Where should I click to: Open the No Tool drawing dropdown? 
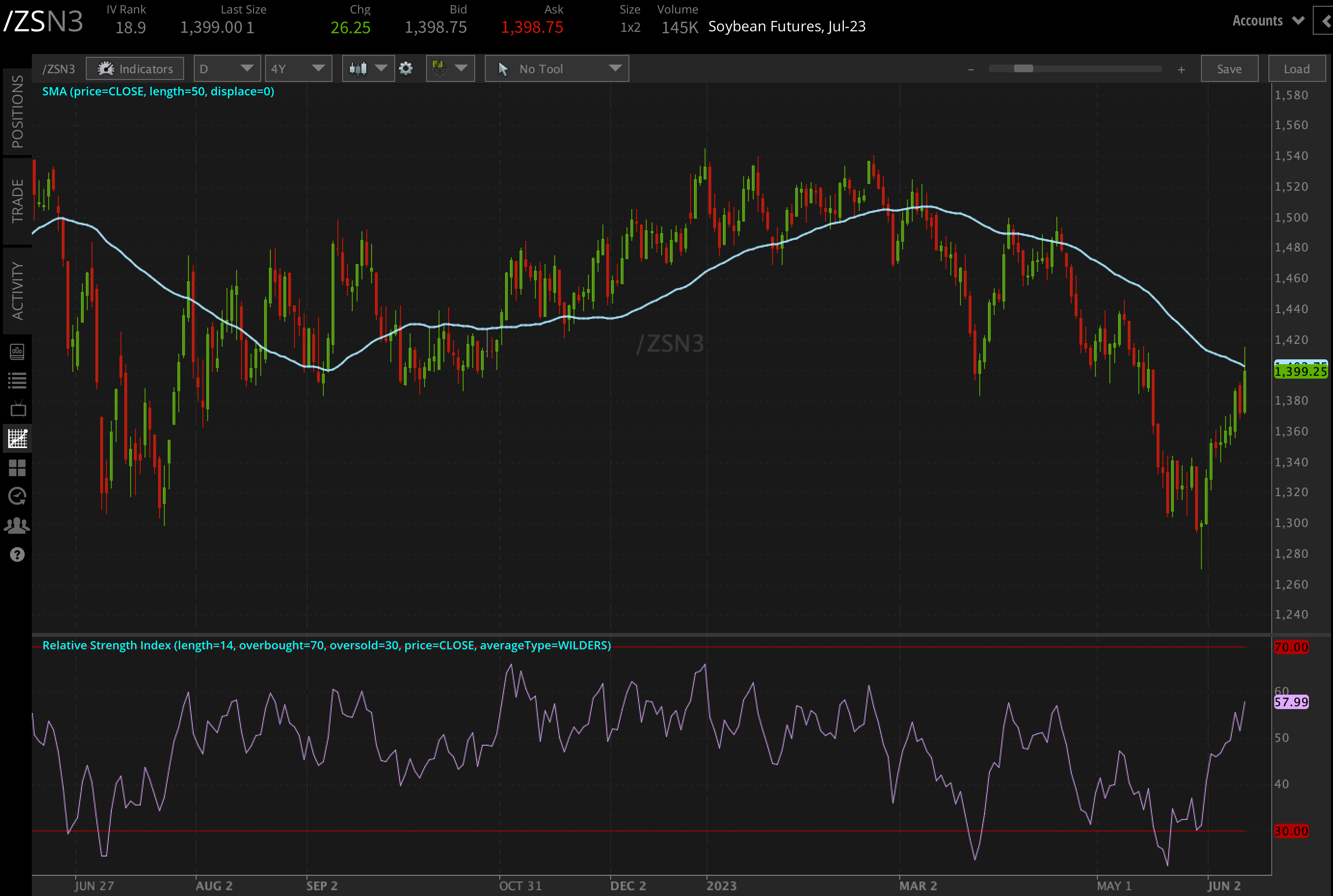pos(557,69)
